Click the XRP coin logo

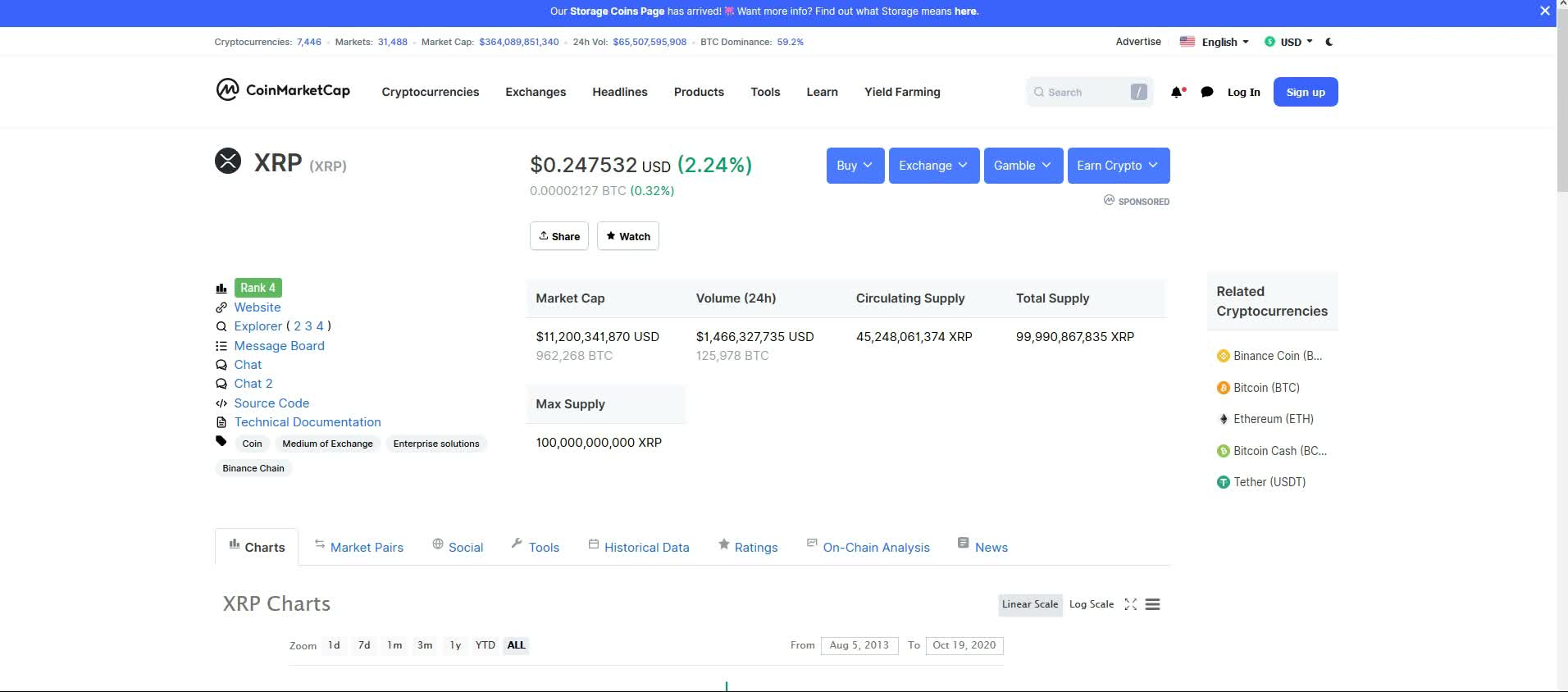(x=228, y=161)
